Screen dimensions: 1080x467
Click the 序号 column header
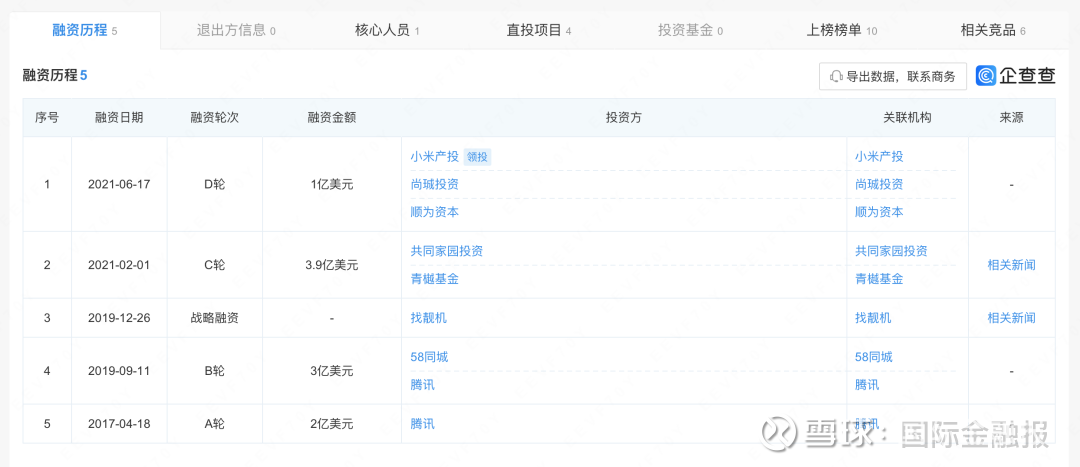(47, 117)
